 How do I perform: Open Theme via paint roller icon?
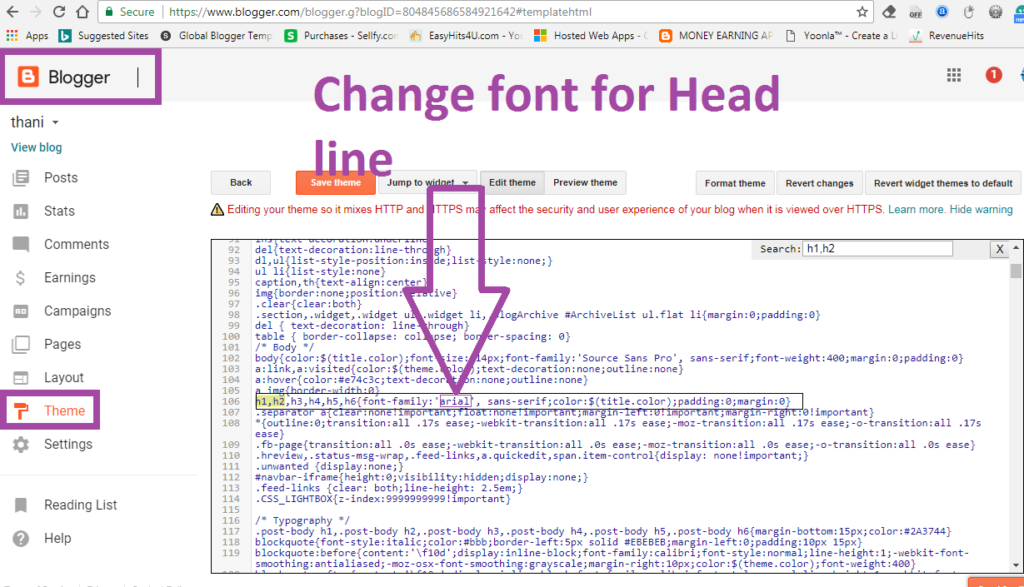21,411
